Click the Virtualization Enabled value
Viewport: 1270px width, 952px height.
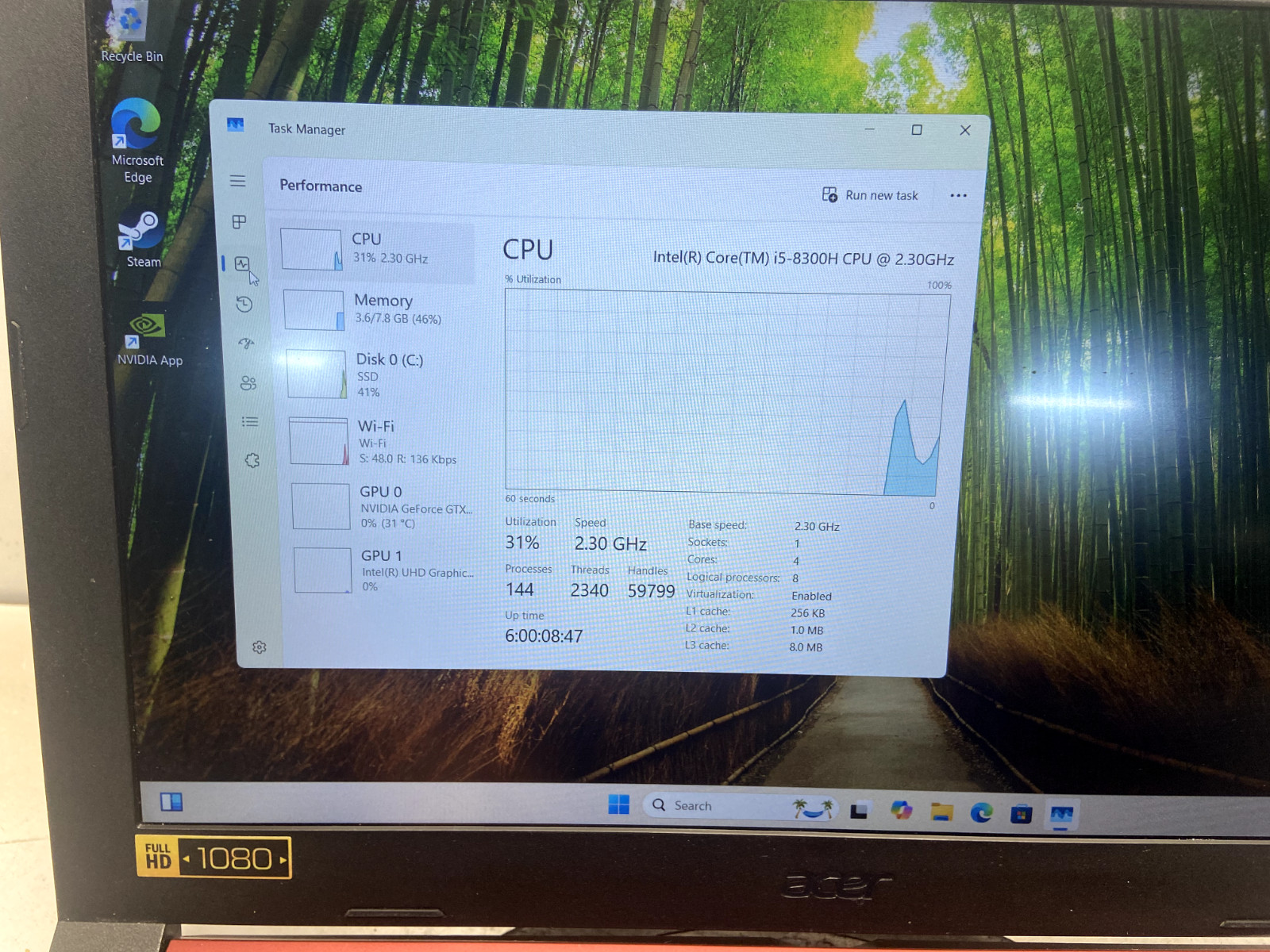pyautogui.click(x=811, y=596)
